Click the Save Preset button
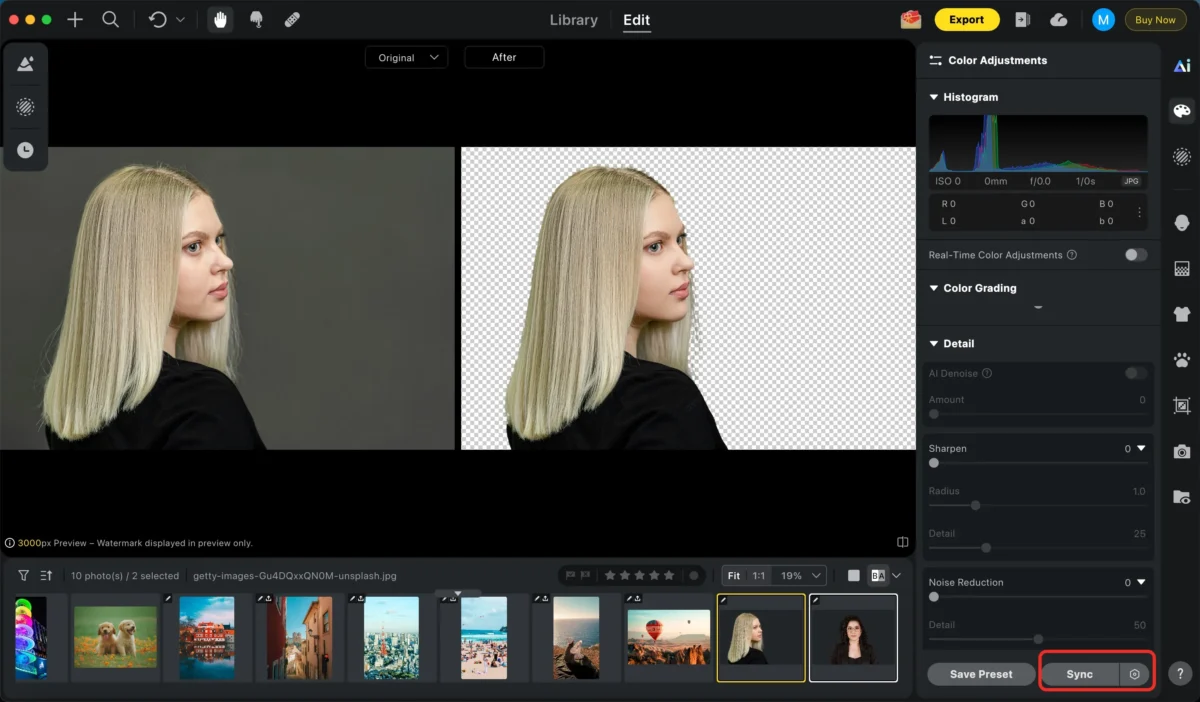Screen dimensions: 1200x702 [980, 674]
